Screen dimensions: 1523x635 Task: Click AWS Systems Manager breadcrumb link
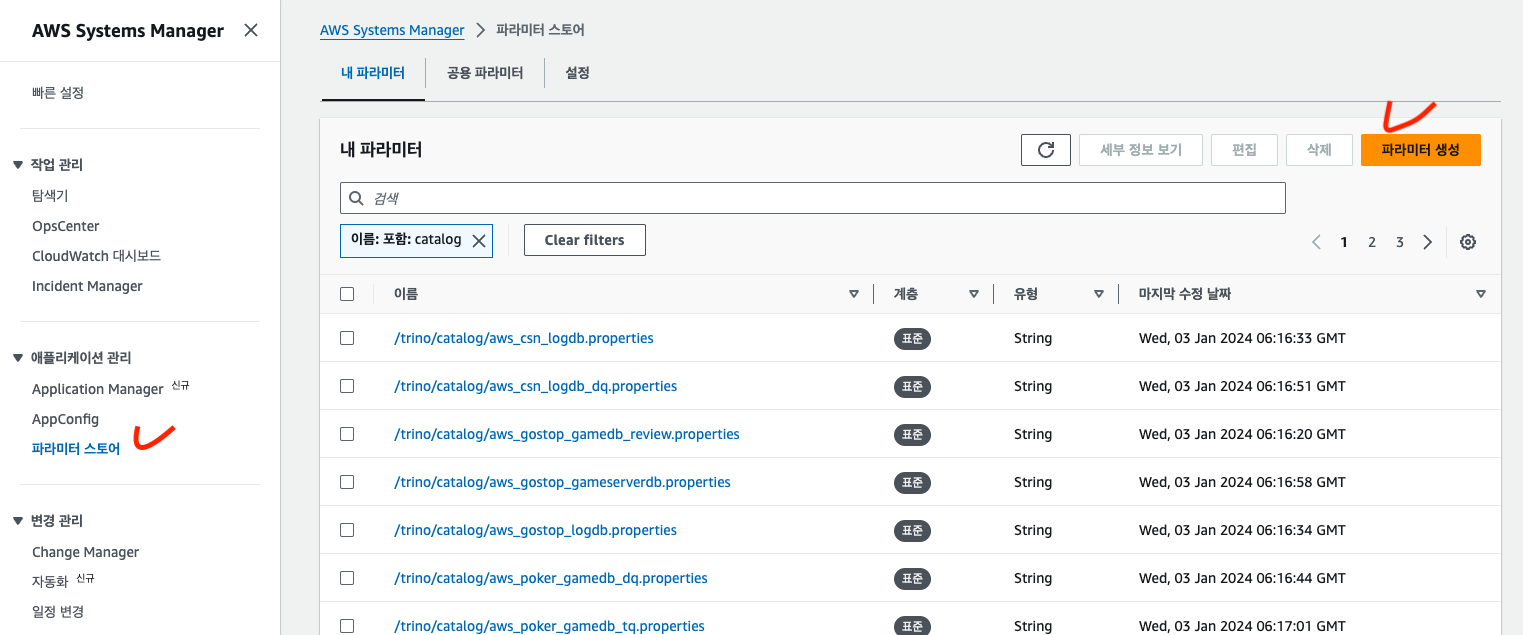(392, 30)
